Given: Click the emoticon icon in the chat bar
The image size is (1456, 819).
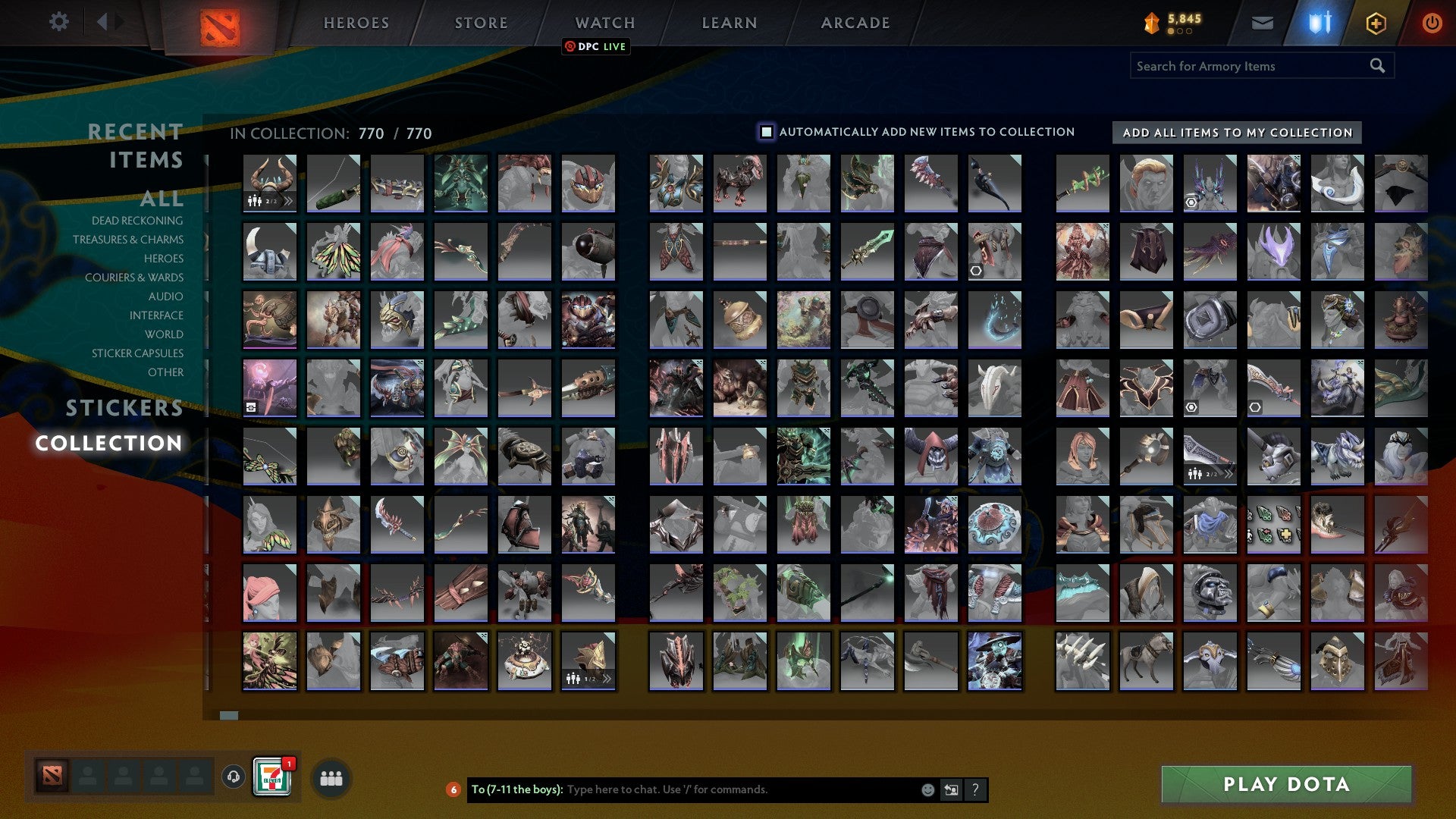Looking at the screenshot, I should (927, 789).
